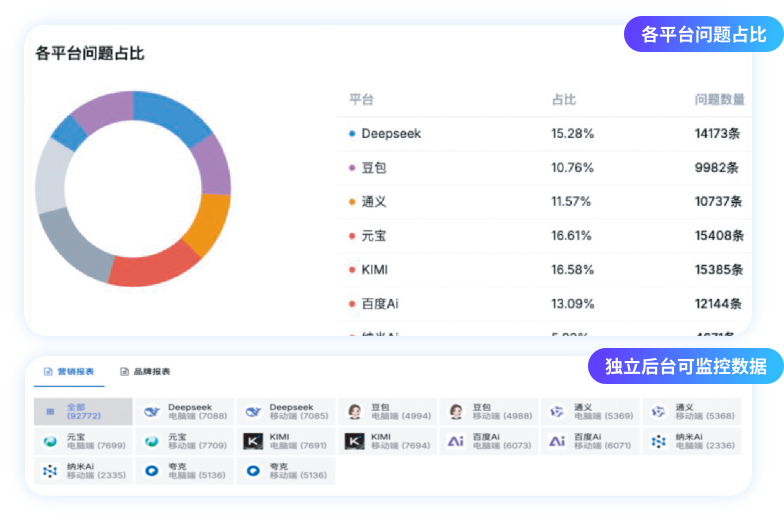Click the light gray donut chart segment
Viewport: 784px width, 520px height.
tap(50, 176)
